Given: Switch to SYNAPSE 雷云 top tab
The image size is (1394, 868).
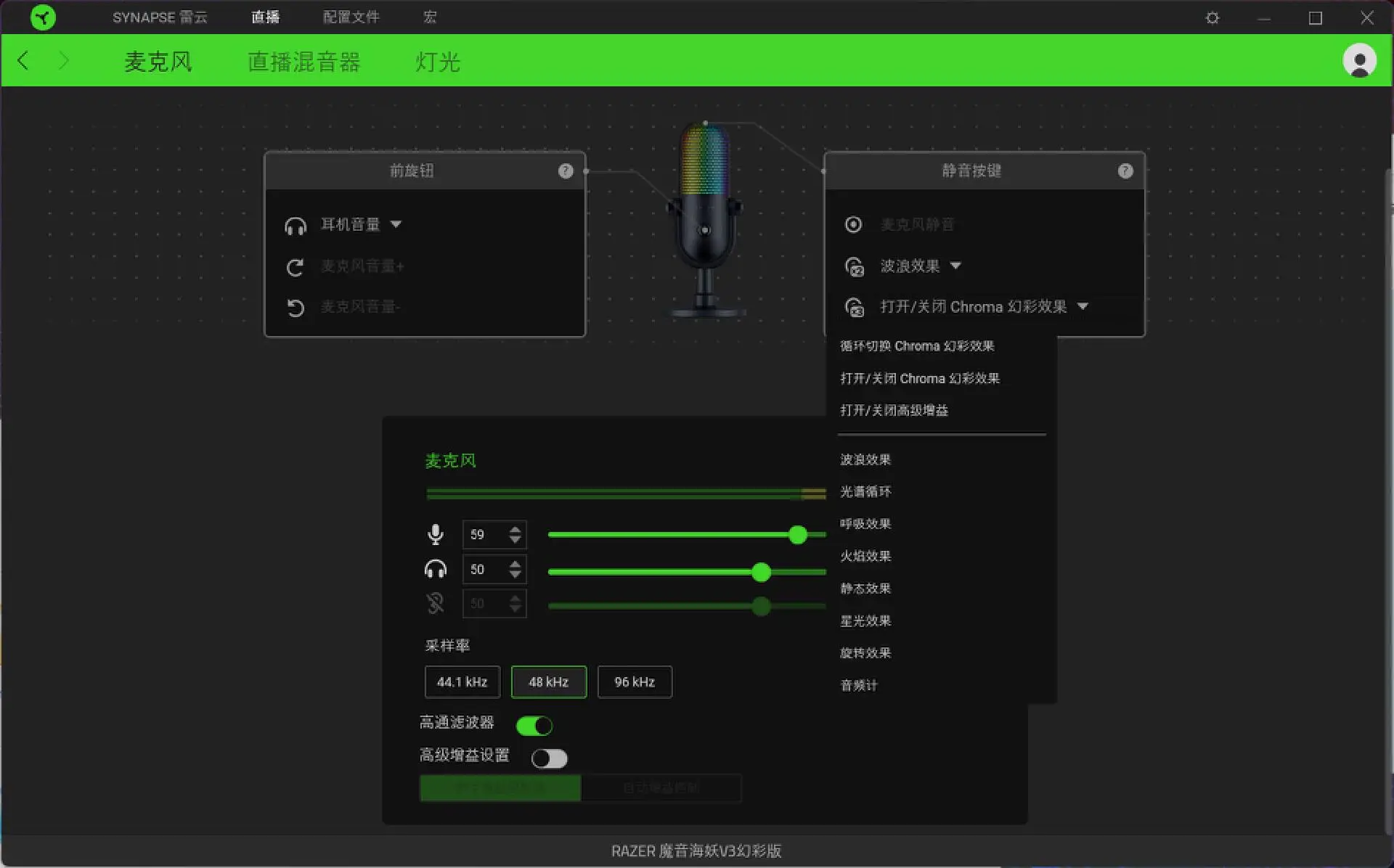Looking at the screenshot, I should pos(160,17).
